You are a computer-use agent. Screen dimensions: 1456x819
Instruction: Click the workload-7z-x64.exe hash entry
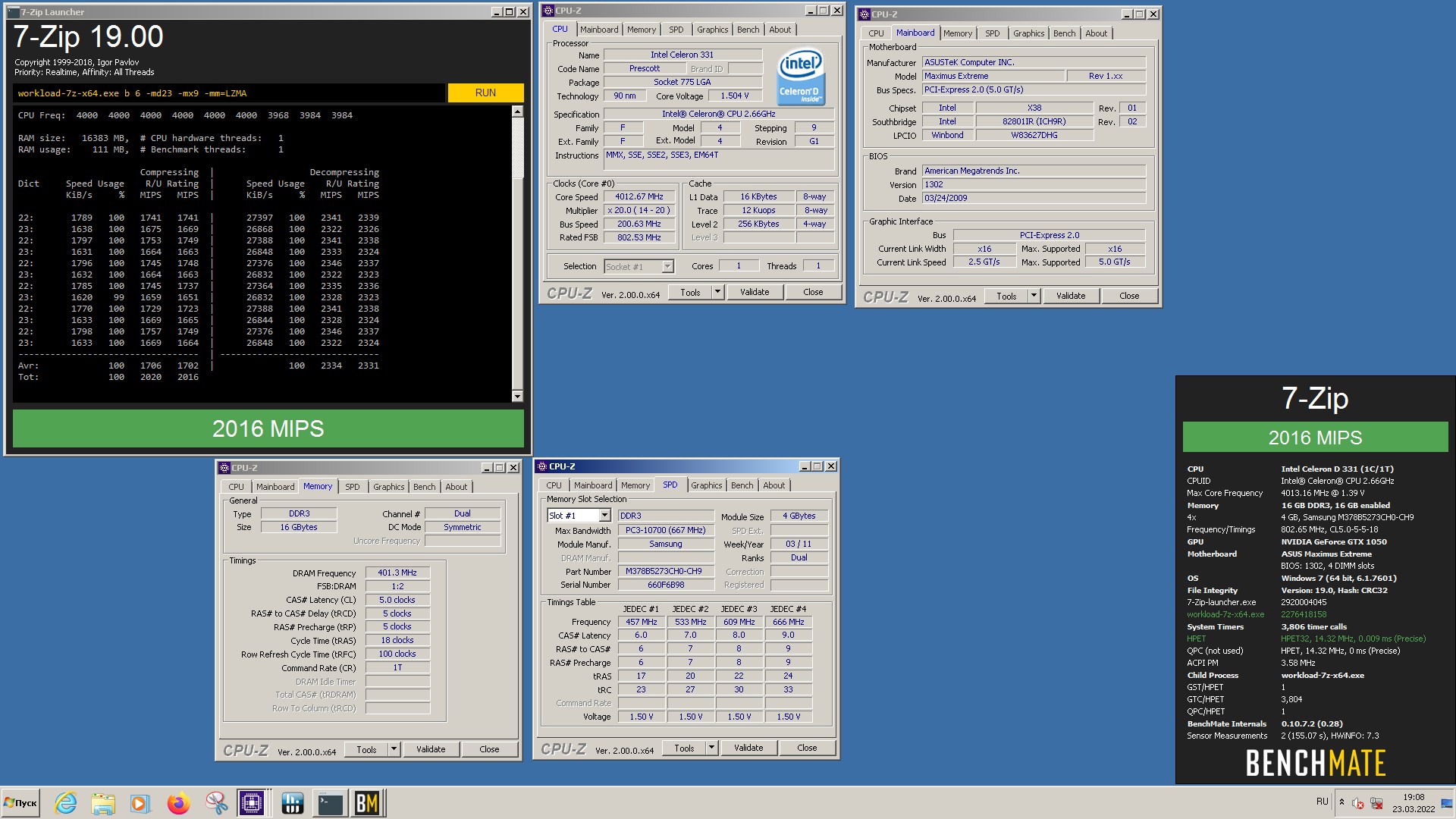(1257, 614)
